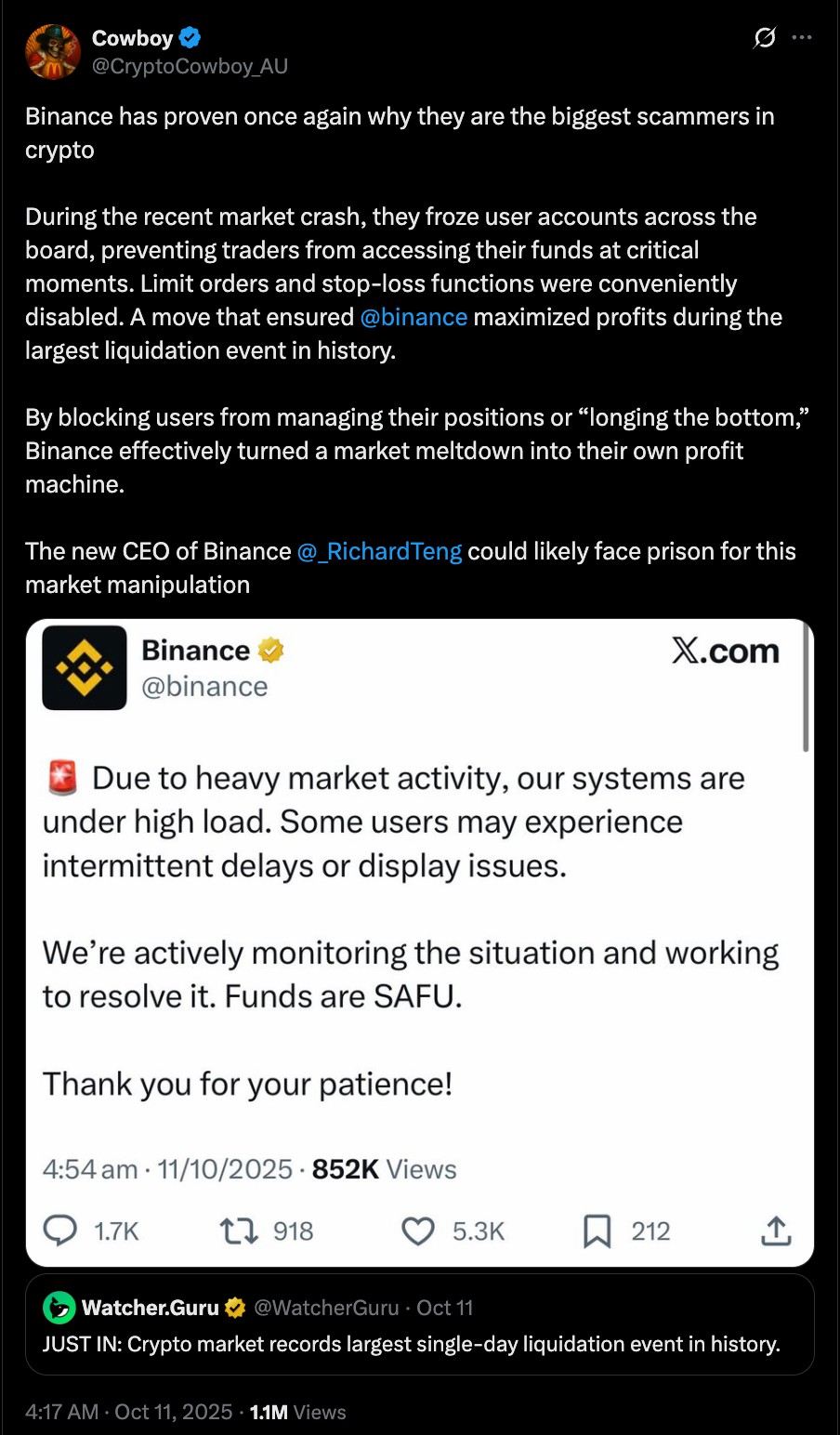The image size is (840, 1435).
Task: Click Cowboy's profile avatar
Action: [x=52, y=52]
